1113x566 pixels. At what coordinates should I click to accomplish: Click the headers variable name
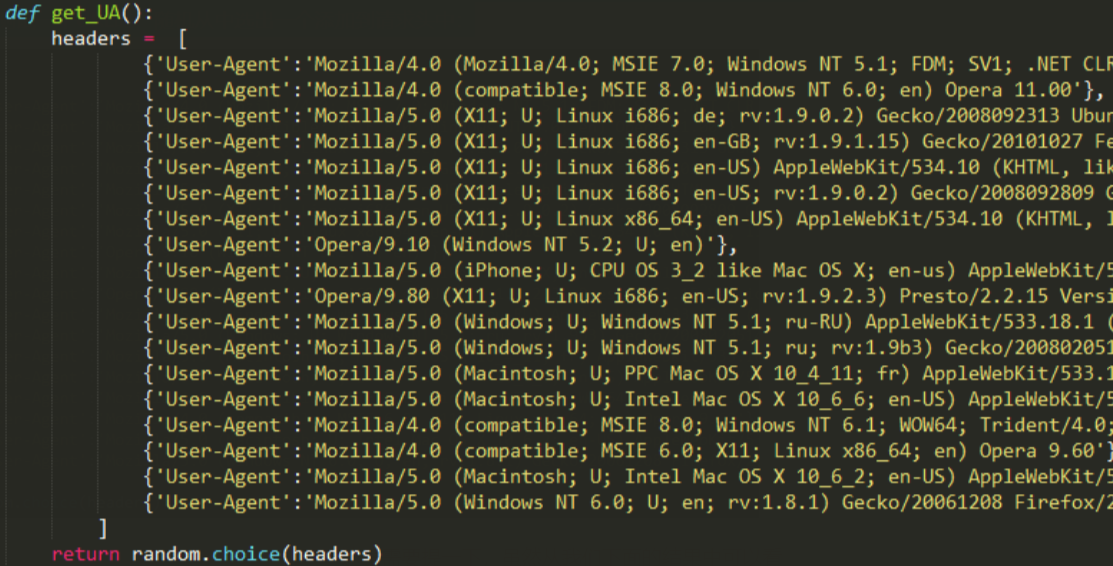(x=91, y=38)
